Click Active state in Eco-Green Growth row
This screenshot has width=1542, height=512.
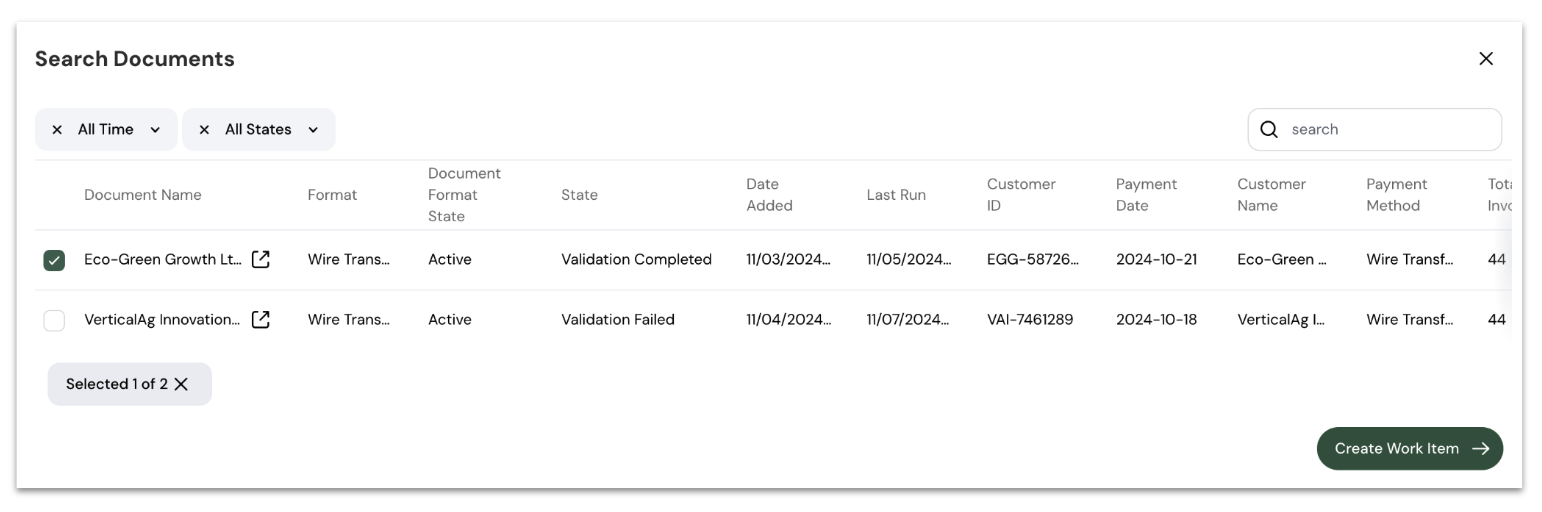[x=450, y=259]
